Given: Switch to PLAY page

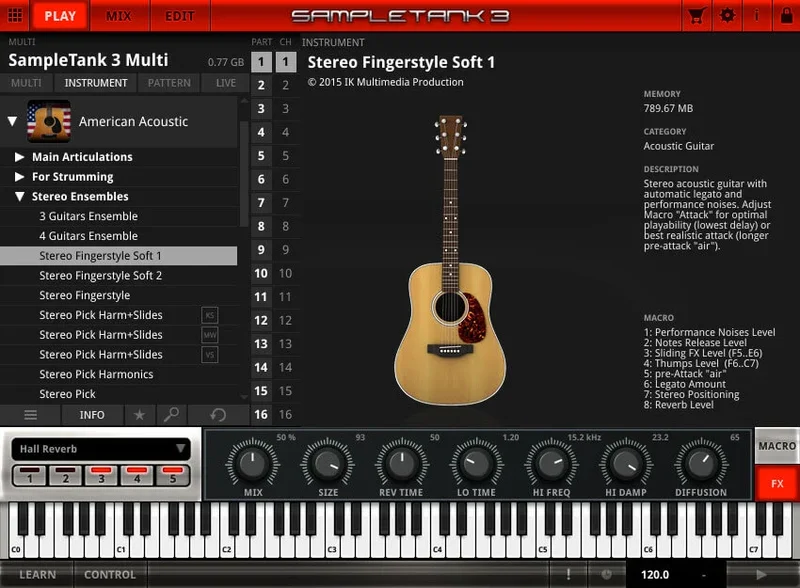Looking at the screenshot, I should [60, 16].
